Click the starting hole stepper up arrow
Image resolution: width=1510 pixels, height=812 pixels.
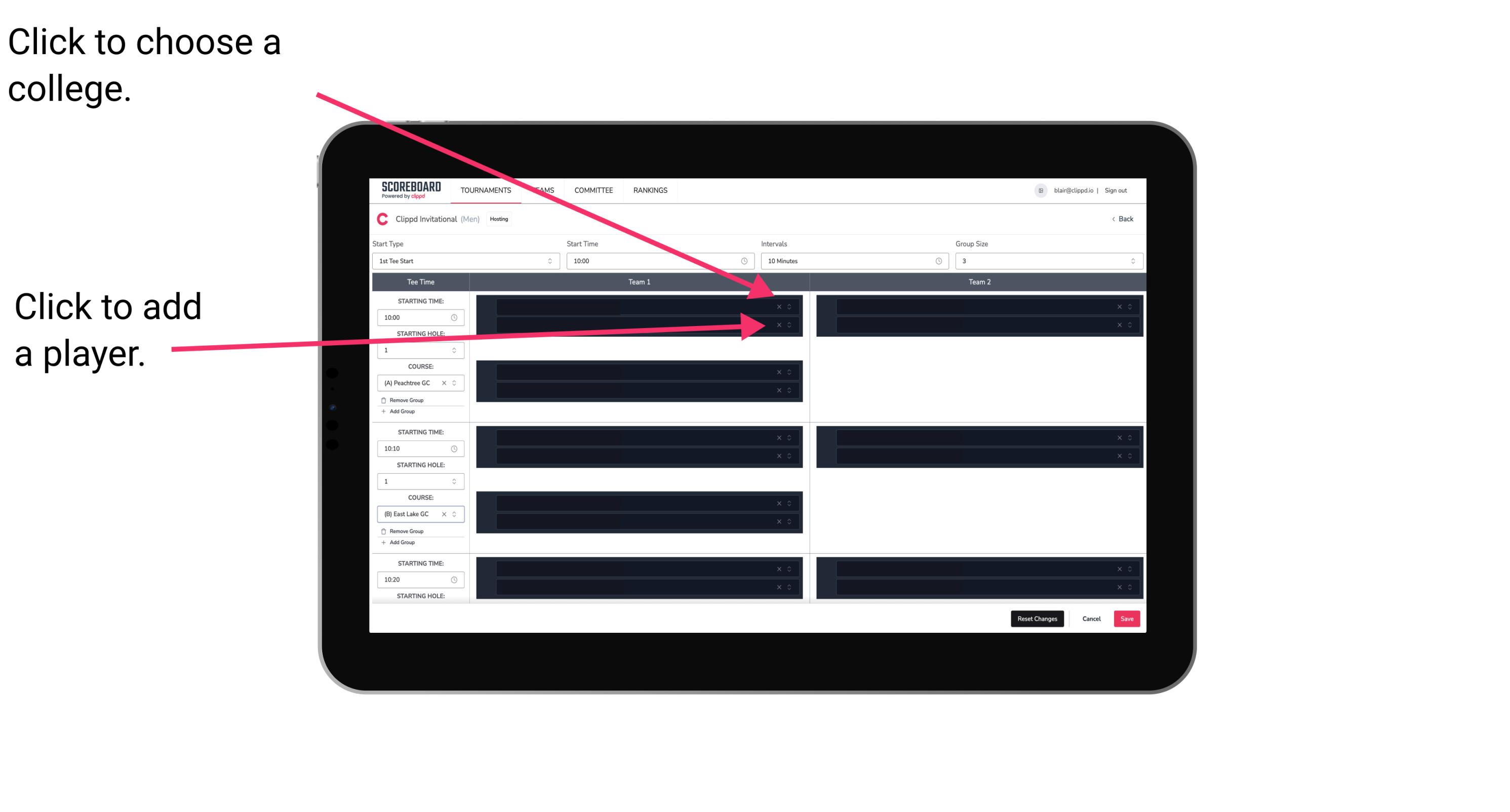[x=457, y=348]
